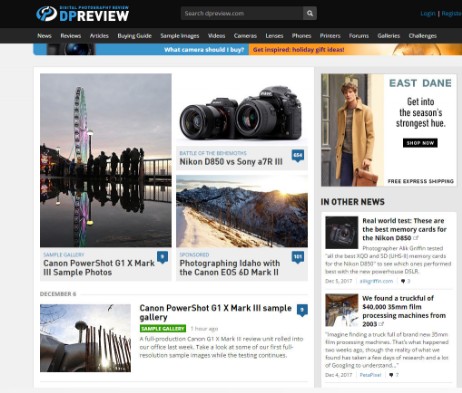Open the Reviews menu item
Image resolution: width=462 pixels, height=393 pixels.
(71, 36)
